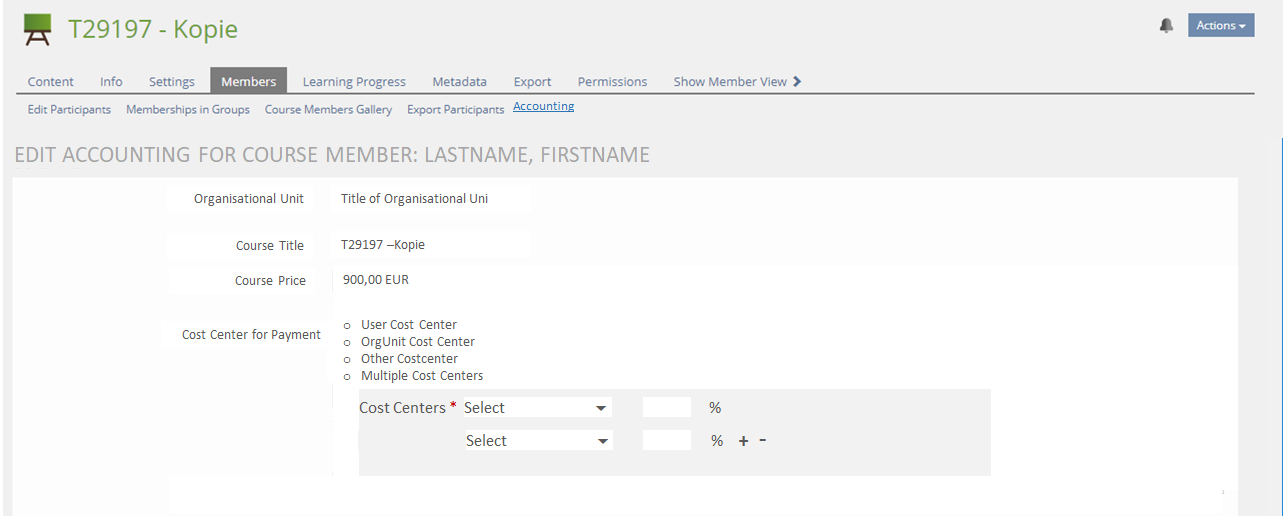Click the minus icon to remove cost center

coord(763,440)
